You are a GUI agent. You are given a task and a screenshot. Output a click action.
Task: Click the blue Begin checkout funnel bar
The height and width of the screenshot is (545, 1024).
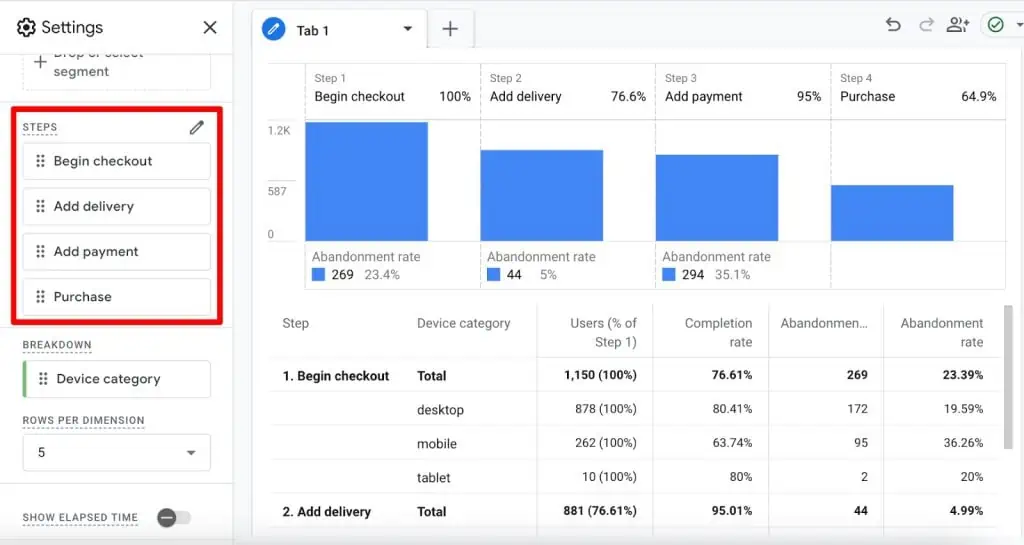coord(366,181)
